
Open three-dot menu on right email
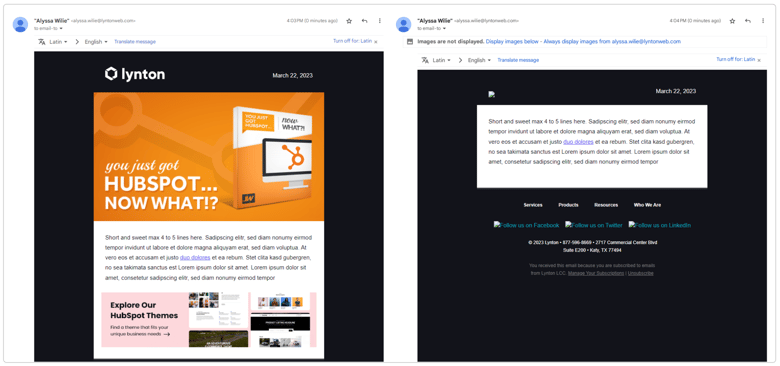tap(763, 21)
